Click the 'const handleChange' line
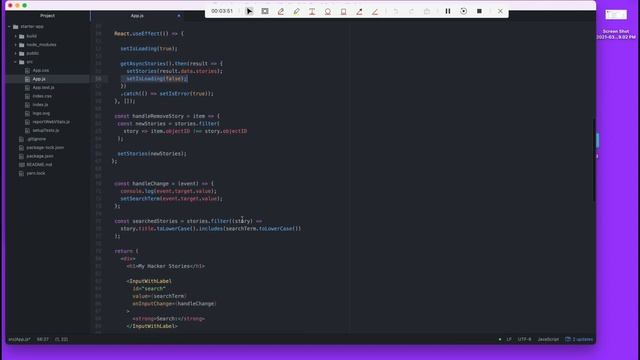Screen dimensions: 640x360 coord(164,184)
